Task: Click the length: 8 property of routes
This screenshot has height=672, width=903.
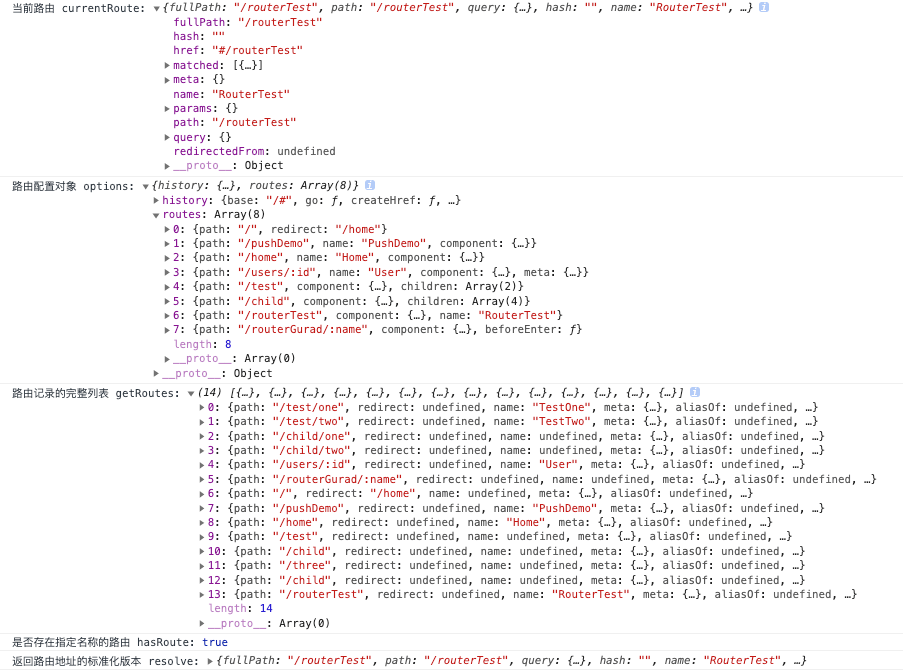Action: point(203,344)
